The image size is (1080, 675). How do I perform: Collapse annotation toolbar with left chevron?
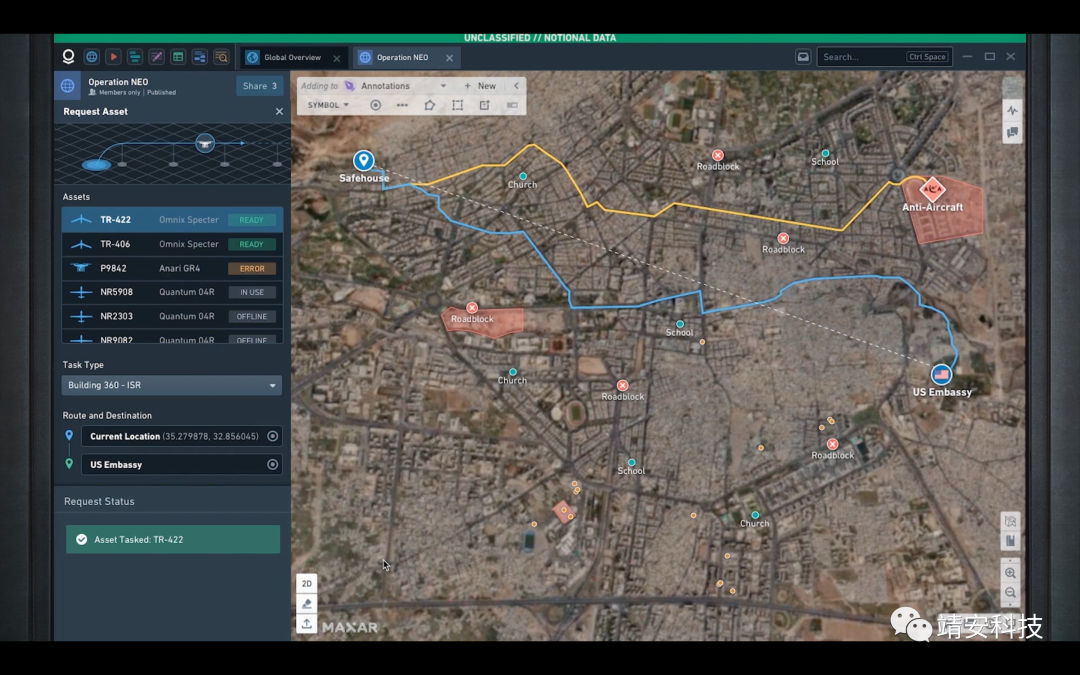[516, 86]
